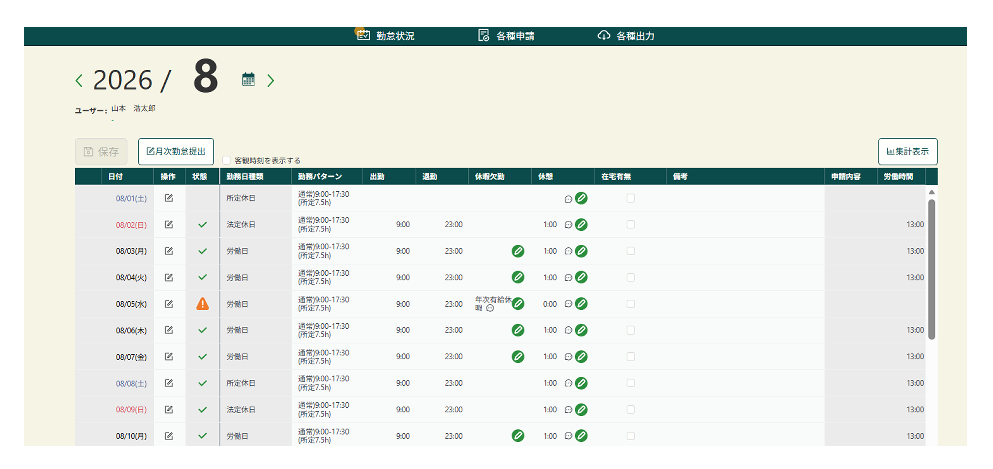
Task: Click the table vertical scrollbar thumb
Action: [x=932, y=270]
